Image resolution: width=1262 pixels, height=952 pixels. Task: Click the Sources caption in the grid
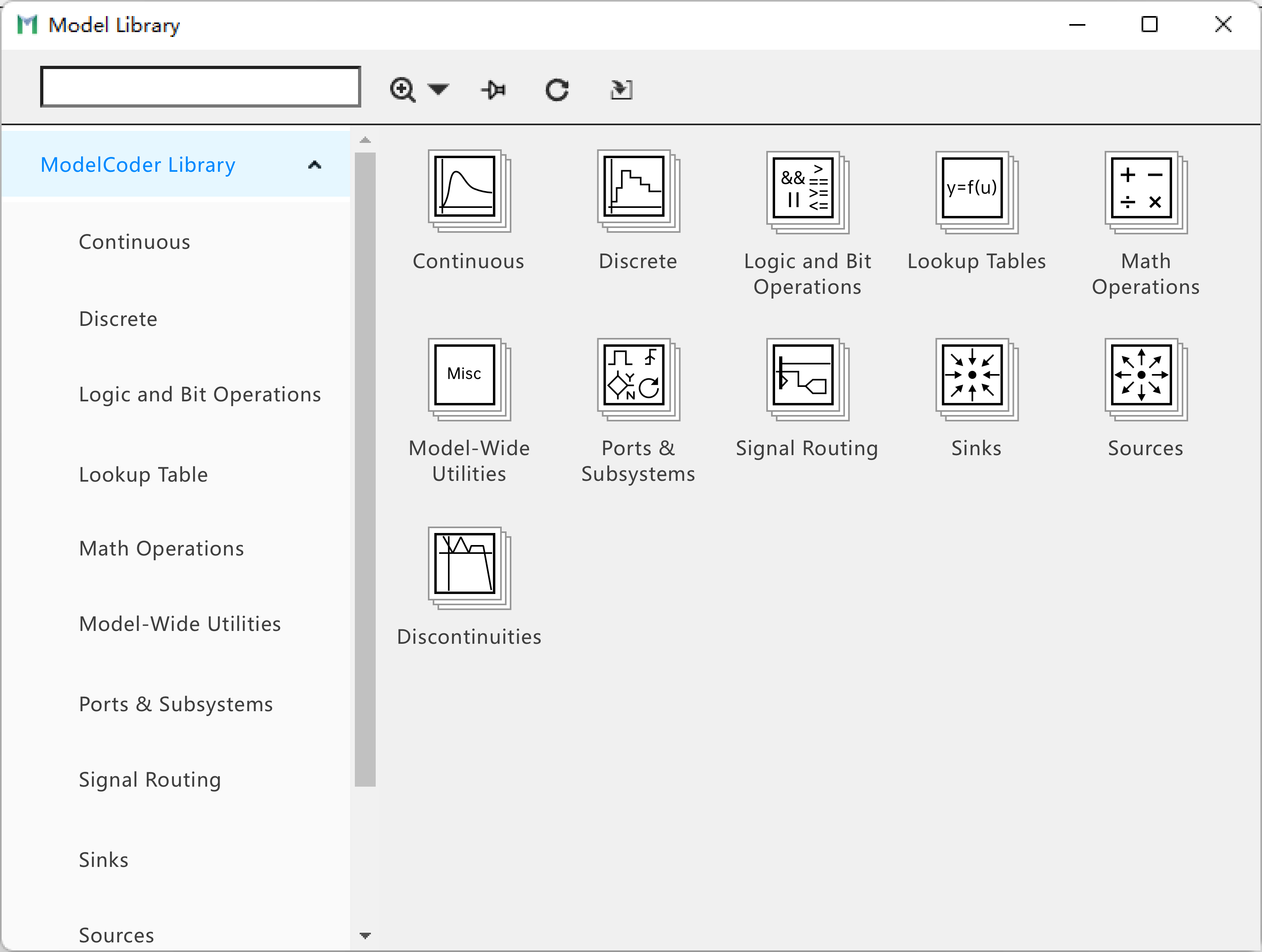pos(1146,448)
